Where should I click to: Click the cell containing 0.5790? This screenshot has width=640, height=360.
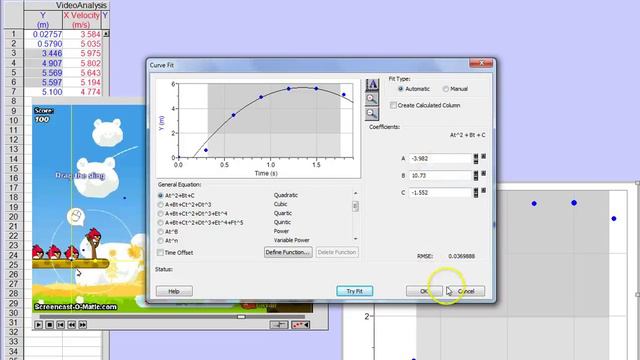pos(43,44)
